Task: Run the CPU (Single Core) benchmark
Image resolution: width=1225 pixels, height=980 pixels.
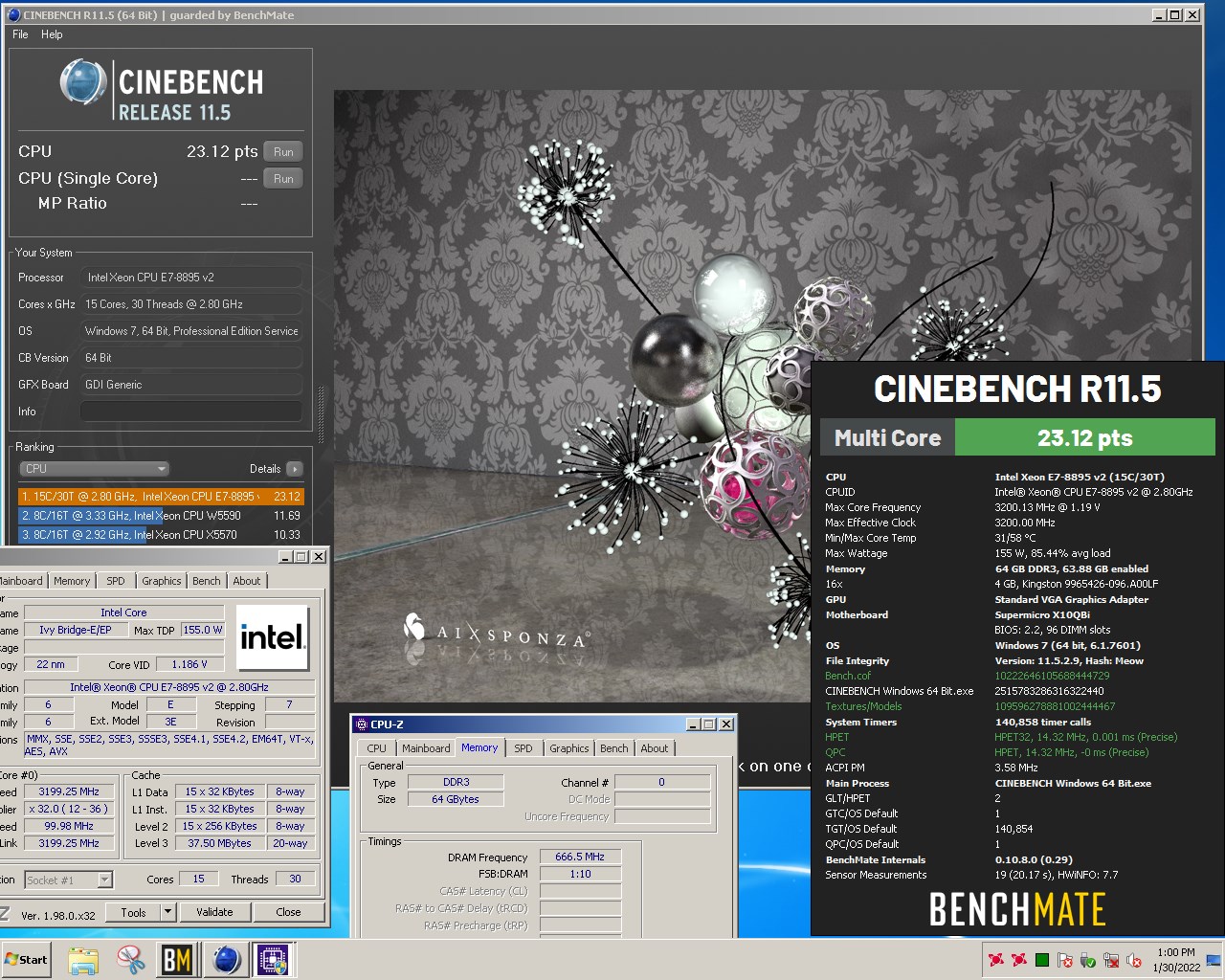Action: pyautogui.click(x=283, y=179)
